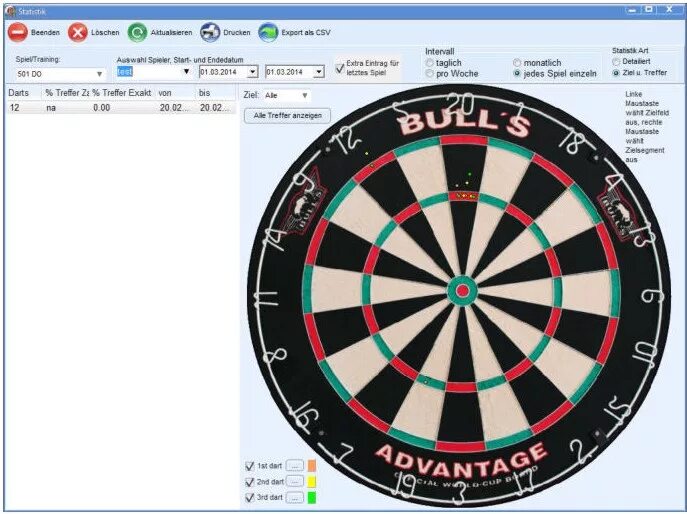Click Alle Treffer anzeigen button
This screenshot has width=687, height=514.
[287, 116]
